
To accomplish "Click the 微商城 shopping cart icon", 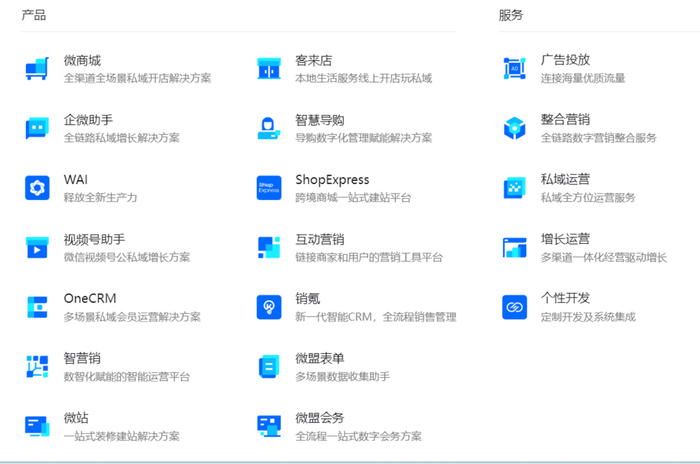I will click(x=37, y=69).
